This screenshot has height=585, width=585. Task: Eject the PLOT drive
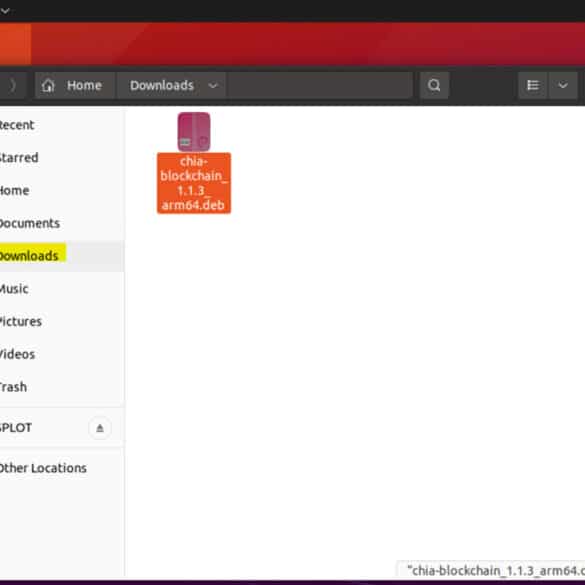[100, 428]
